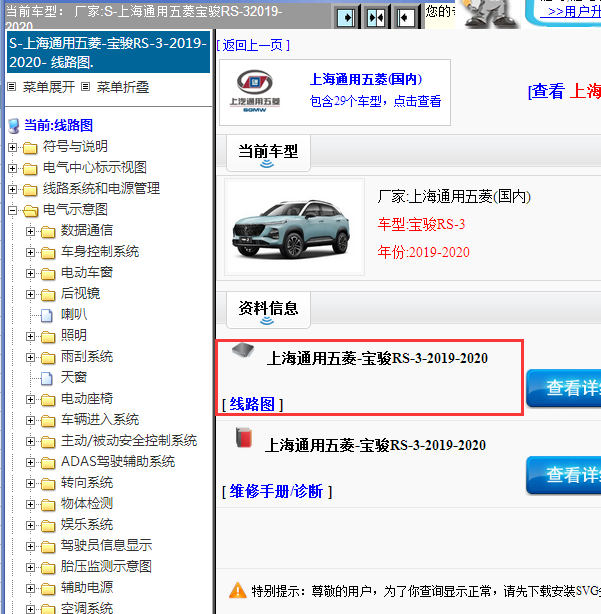Expand the 胎压监测示意图 tree node
The image size is (601, 614).
click(31, 567)
